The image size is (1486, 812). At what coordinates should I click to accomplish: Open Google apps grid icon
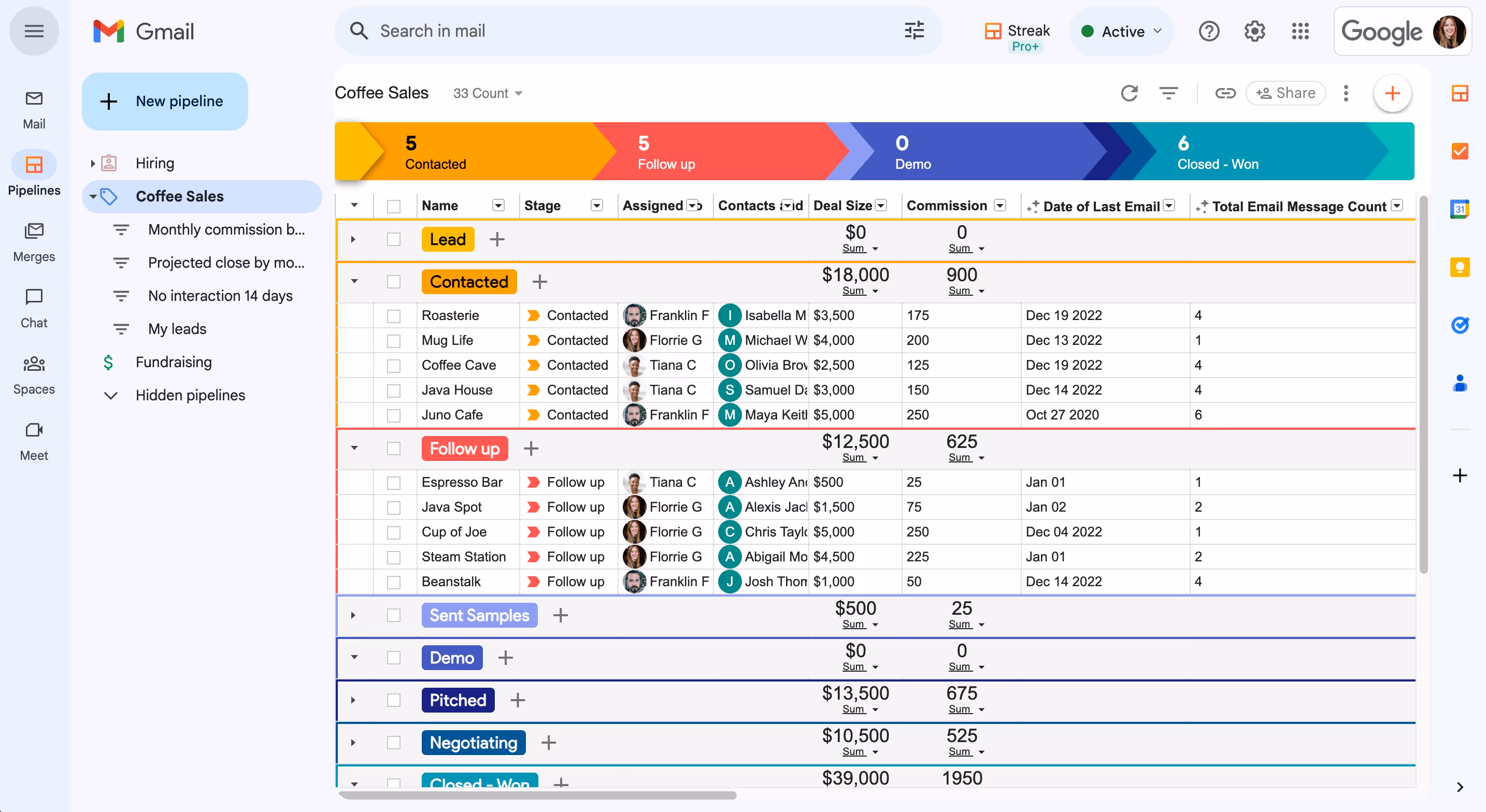click(1301, 31)
